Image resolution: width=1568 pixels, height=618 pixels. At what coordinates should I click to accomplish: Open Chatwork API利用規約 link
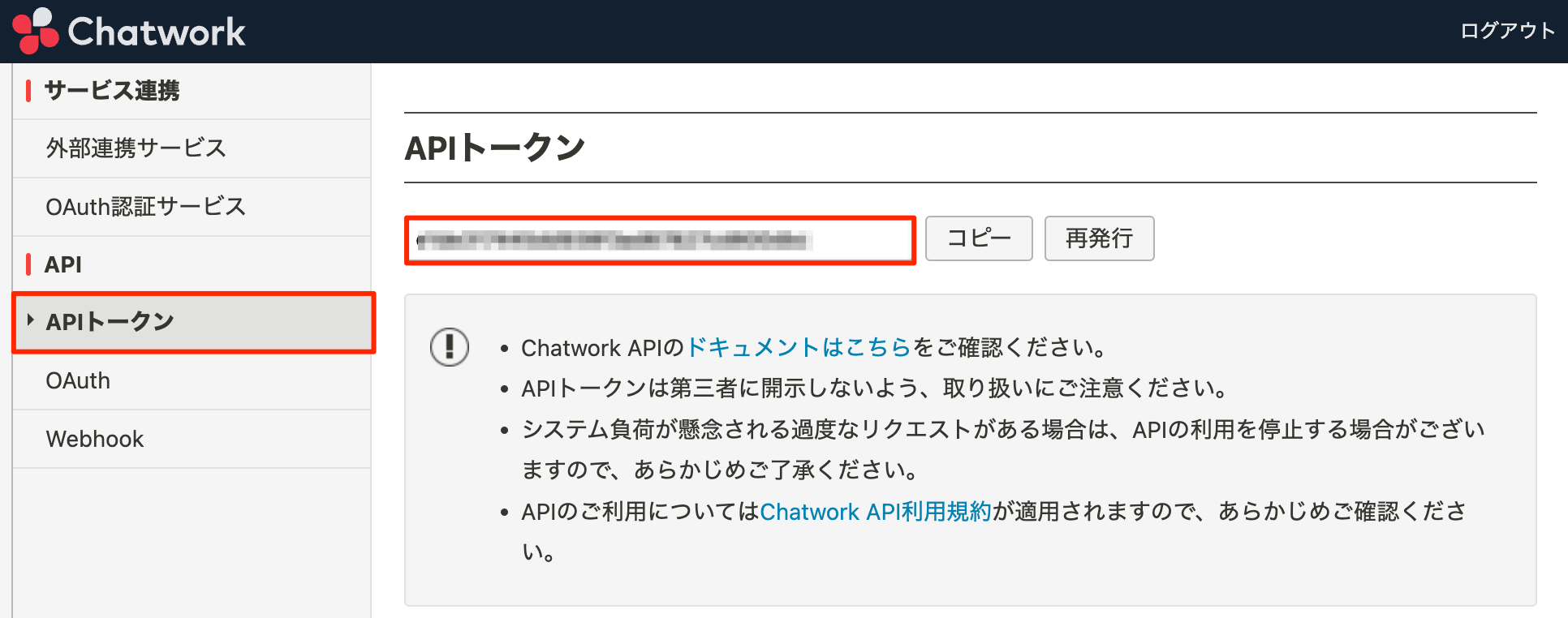click(x=876, y=512)
